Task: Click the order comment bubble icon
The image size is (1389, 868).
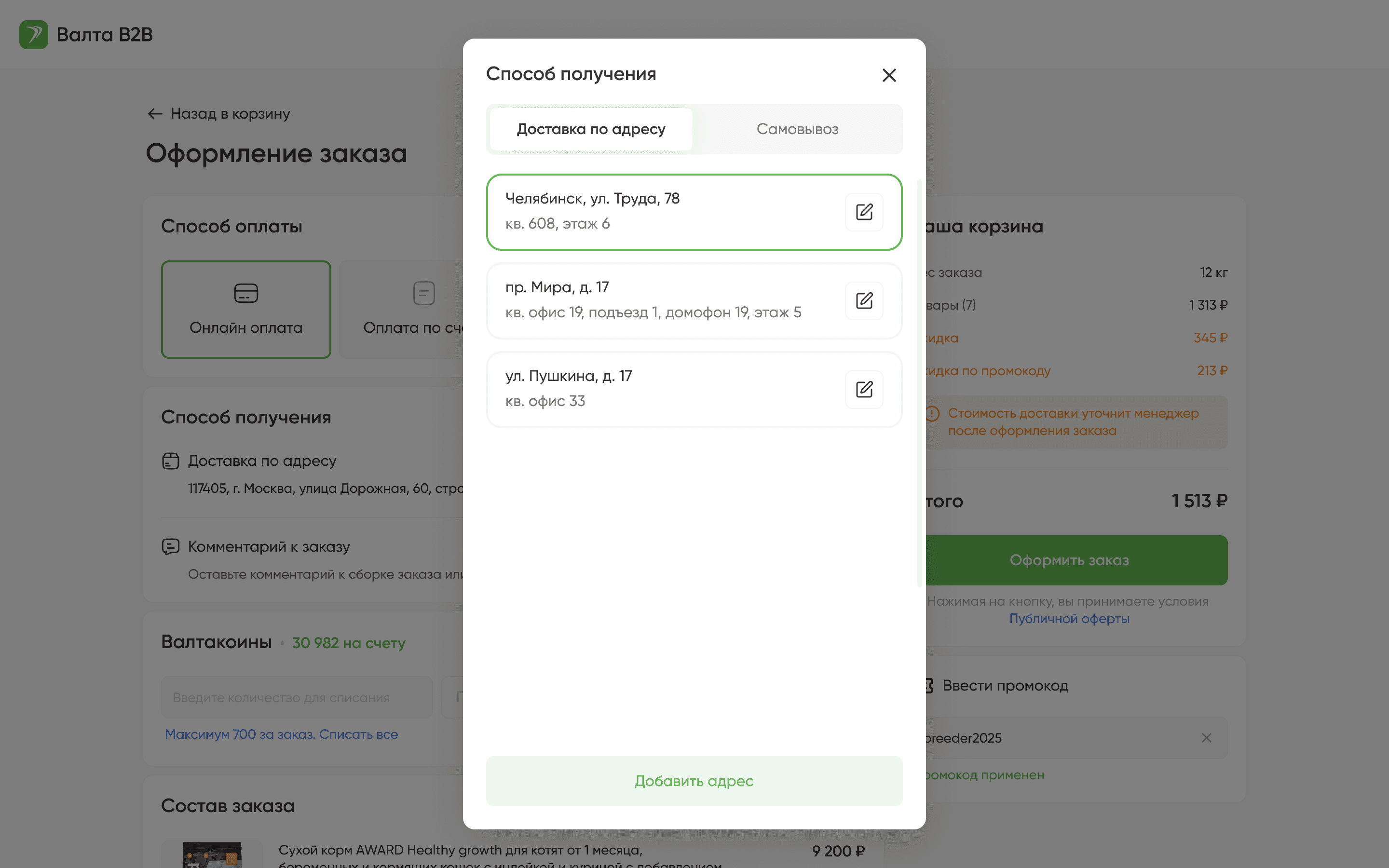Action: click(x=170, y=546)
